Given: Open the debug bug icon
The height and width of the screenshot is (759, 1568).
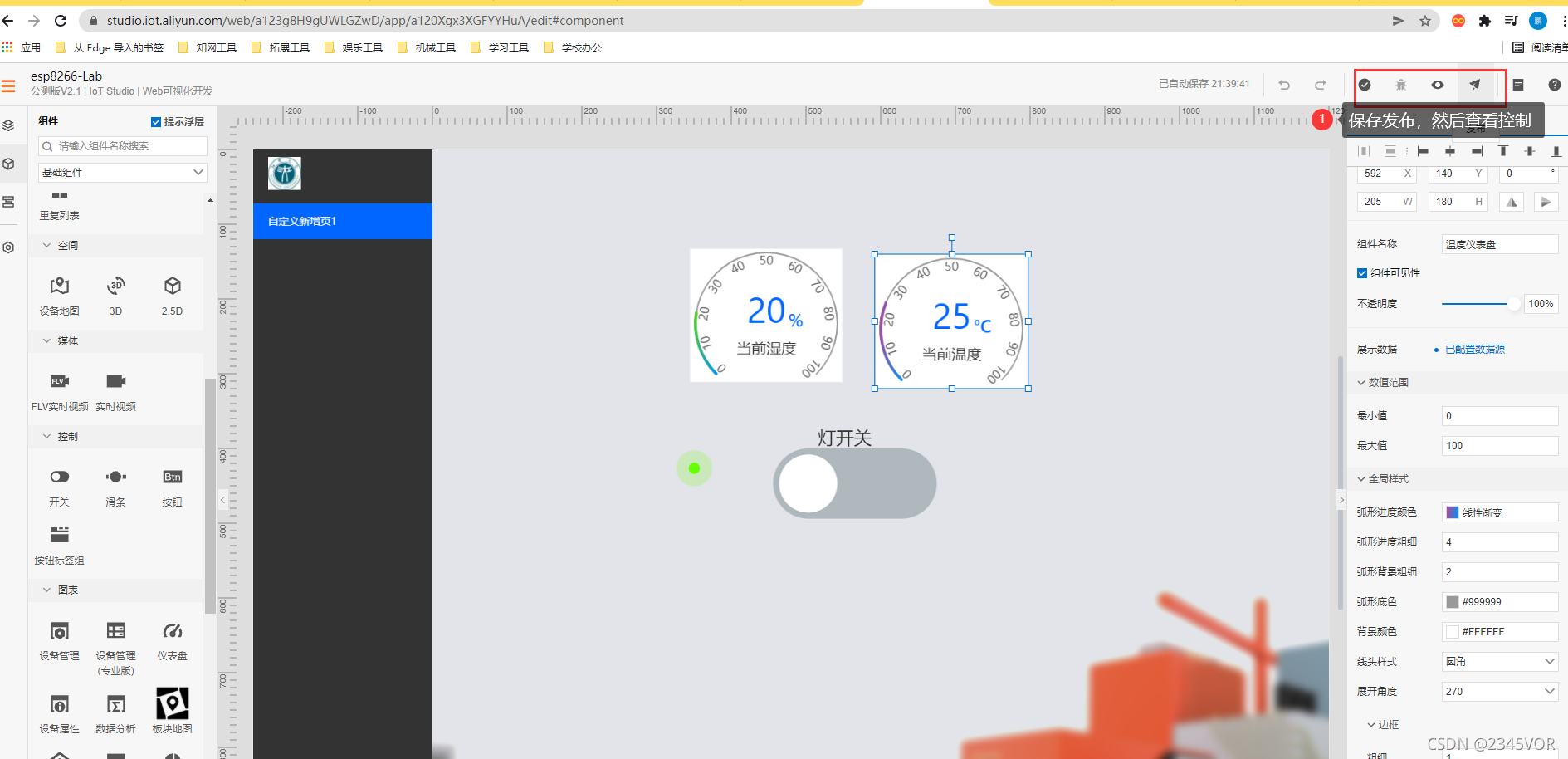Looking at the screenshot, I should [1401, 85].
